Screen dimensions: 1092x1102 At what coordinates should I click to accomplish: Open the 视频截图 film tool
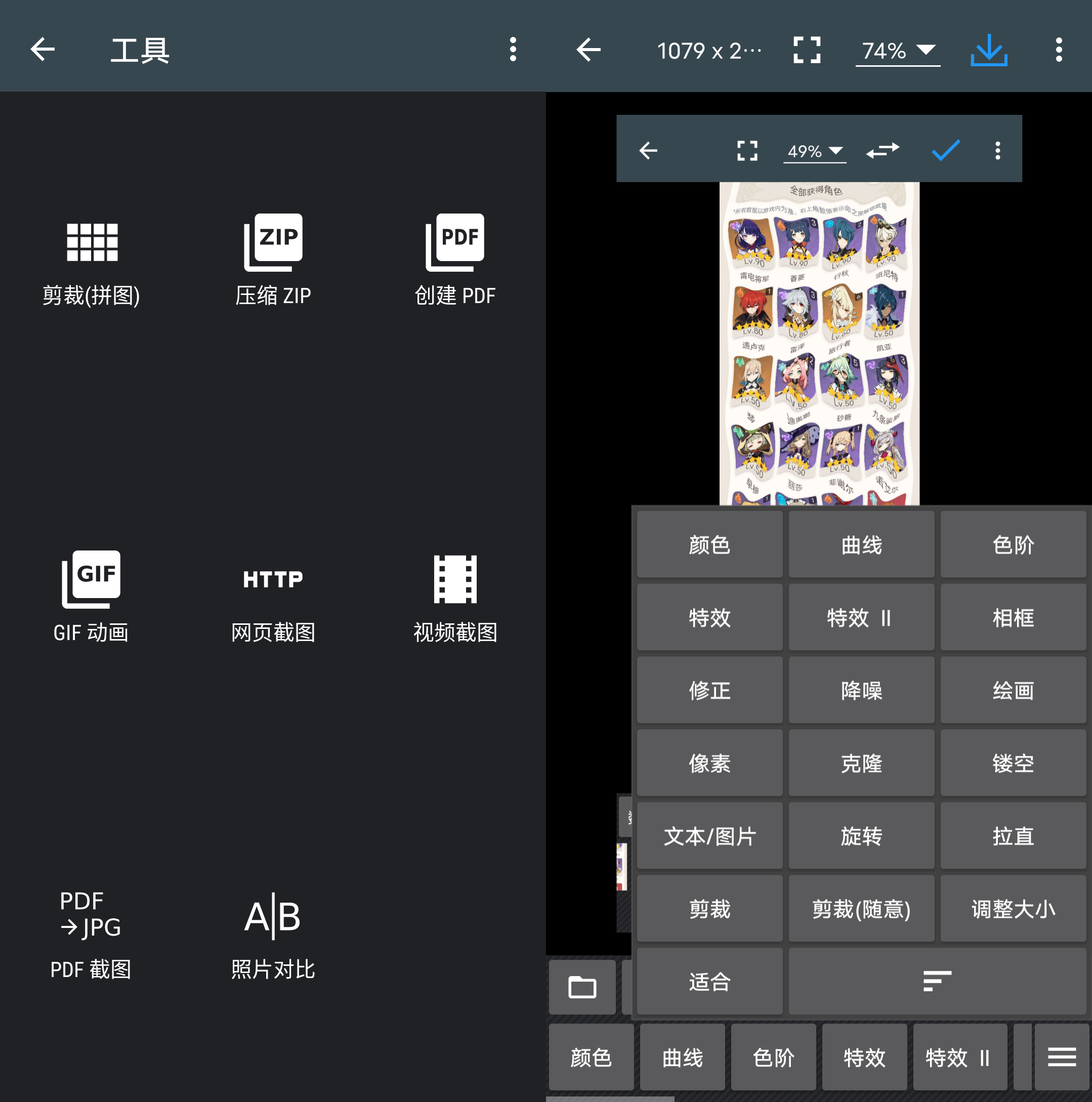[x=455, y=599]
